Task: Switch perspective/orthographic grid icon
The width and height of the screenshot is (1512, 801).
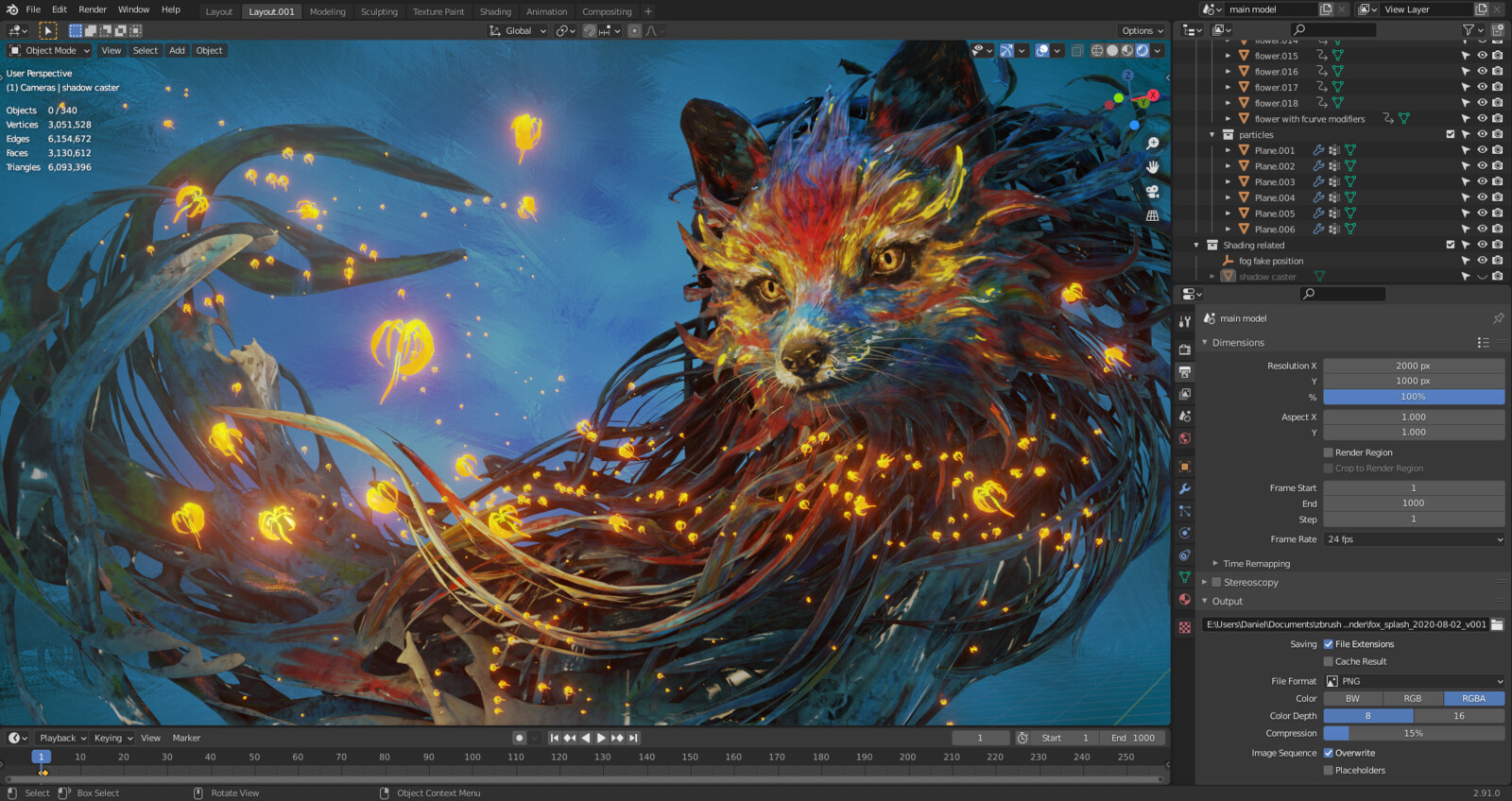Action: (1152, 215)
